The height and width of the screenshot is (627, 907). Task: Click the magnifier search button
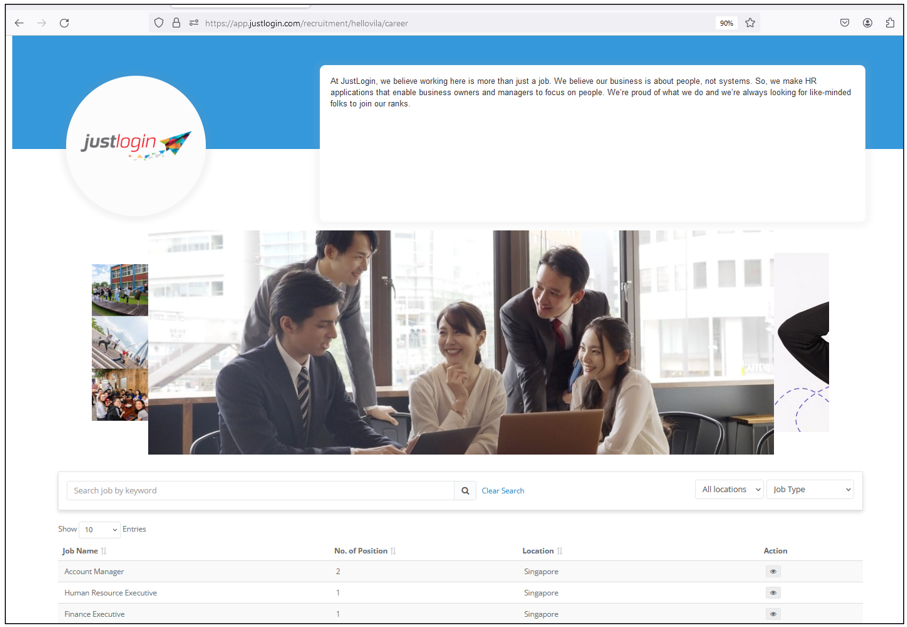click(465, 490)
